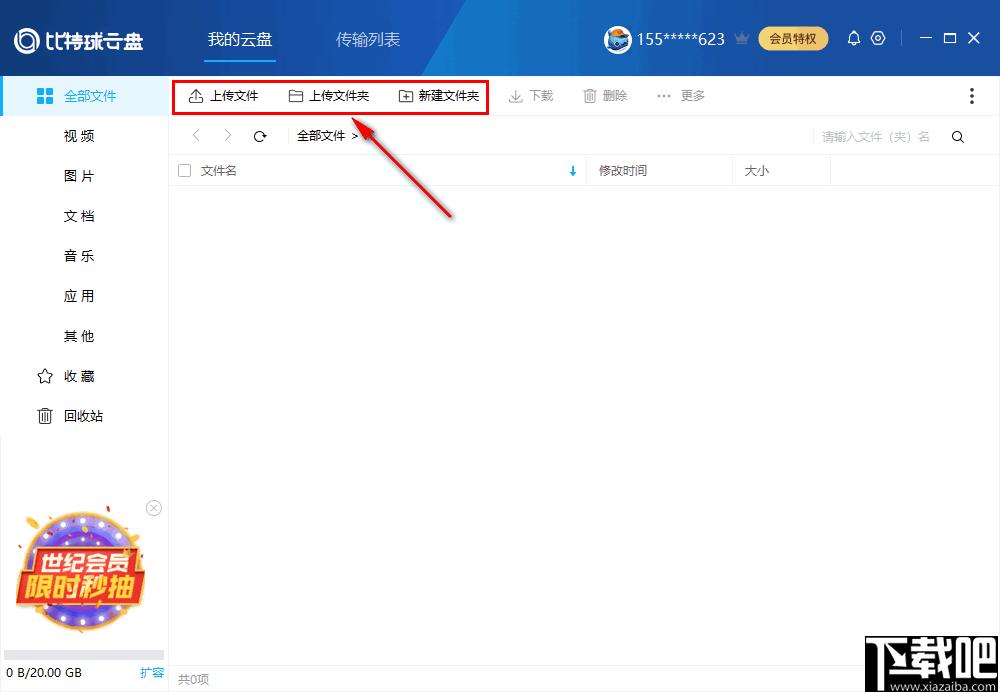Click the blue sort arrow in the filename column
The width and height of the screenshot is (1000, 692).
pyautogui.click(x=573, y=171)
